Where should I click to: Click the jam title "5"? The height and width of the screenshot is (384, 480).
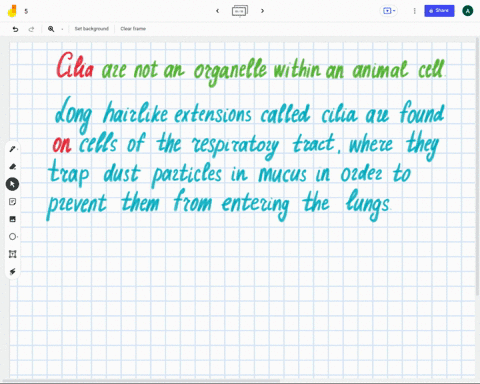pos(26,11)
